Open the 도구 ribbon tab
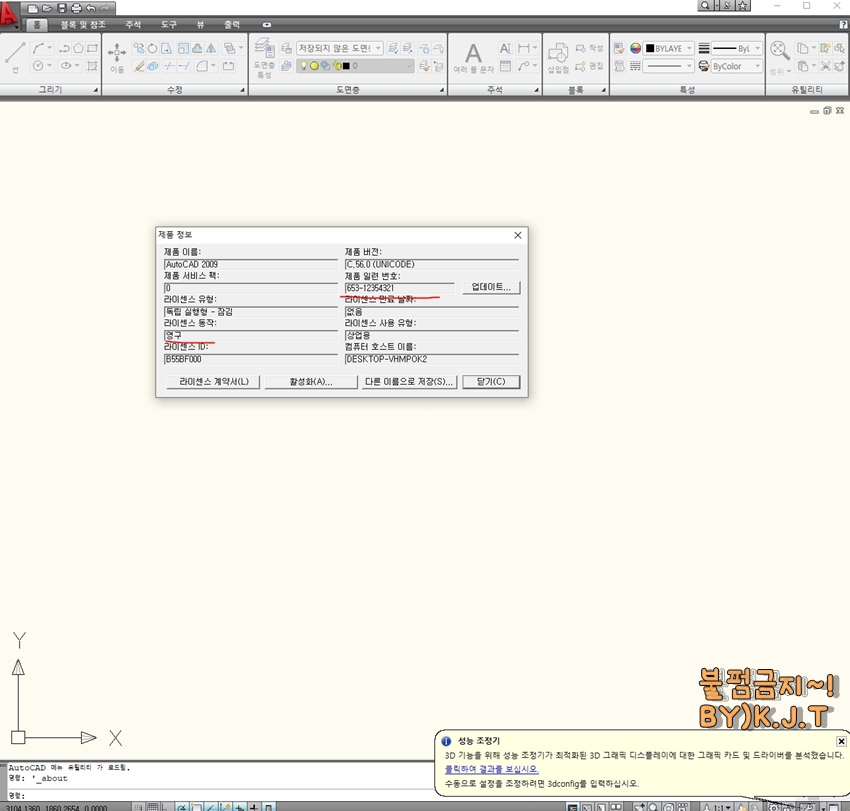 pyautogui.click(x=169, y=24)
